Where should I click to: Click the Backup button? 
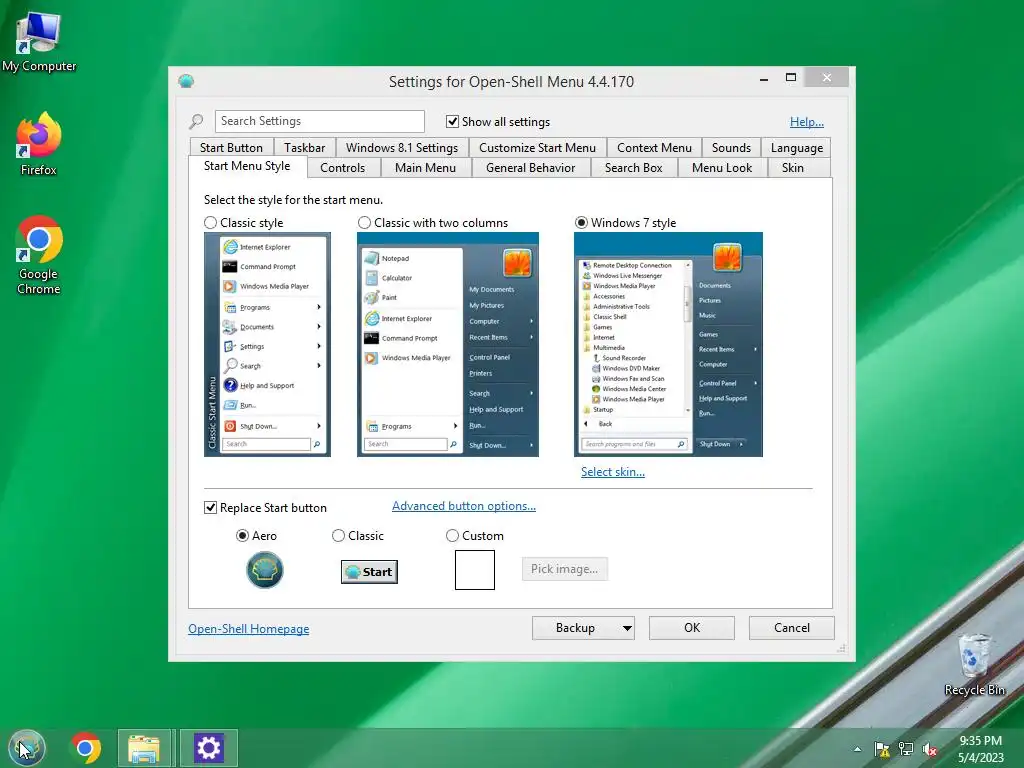[575, 628]
